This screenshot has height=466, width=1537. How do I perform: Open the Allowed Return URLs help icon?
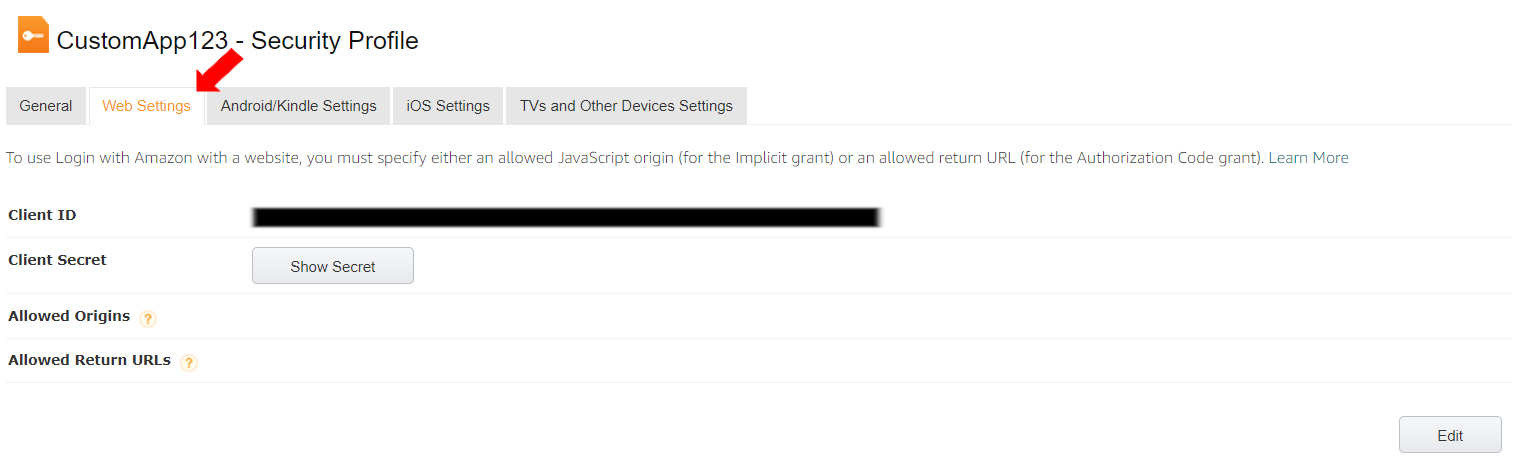189,363
